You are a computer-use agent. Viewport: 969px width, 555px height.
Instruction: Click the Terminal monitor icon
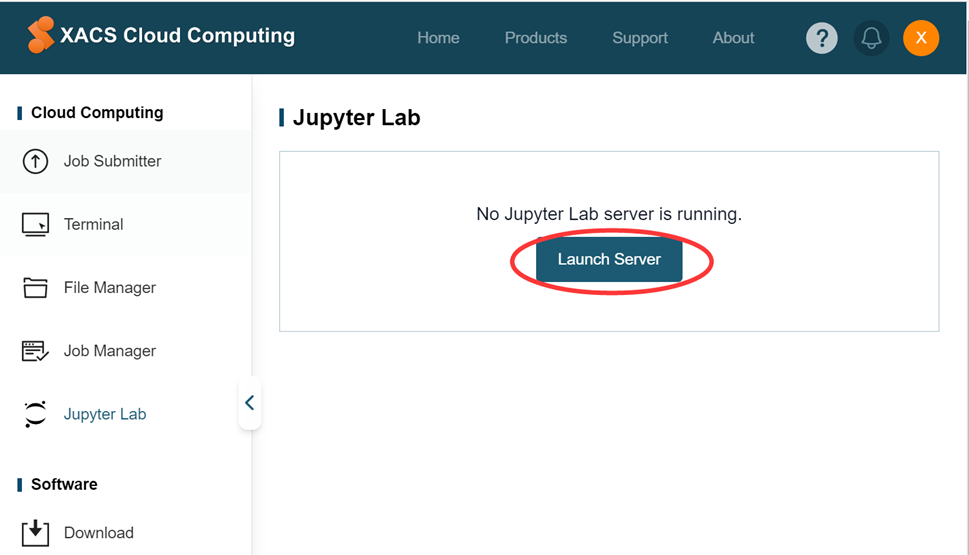[x=35, y=224]
